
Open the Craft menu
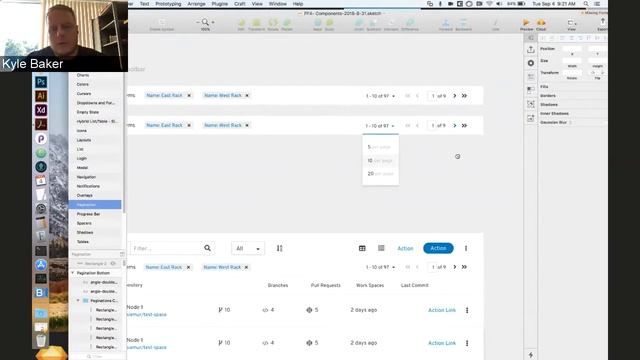[x=240, y=4]
